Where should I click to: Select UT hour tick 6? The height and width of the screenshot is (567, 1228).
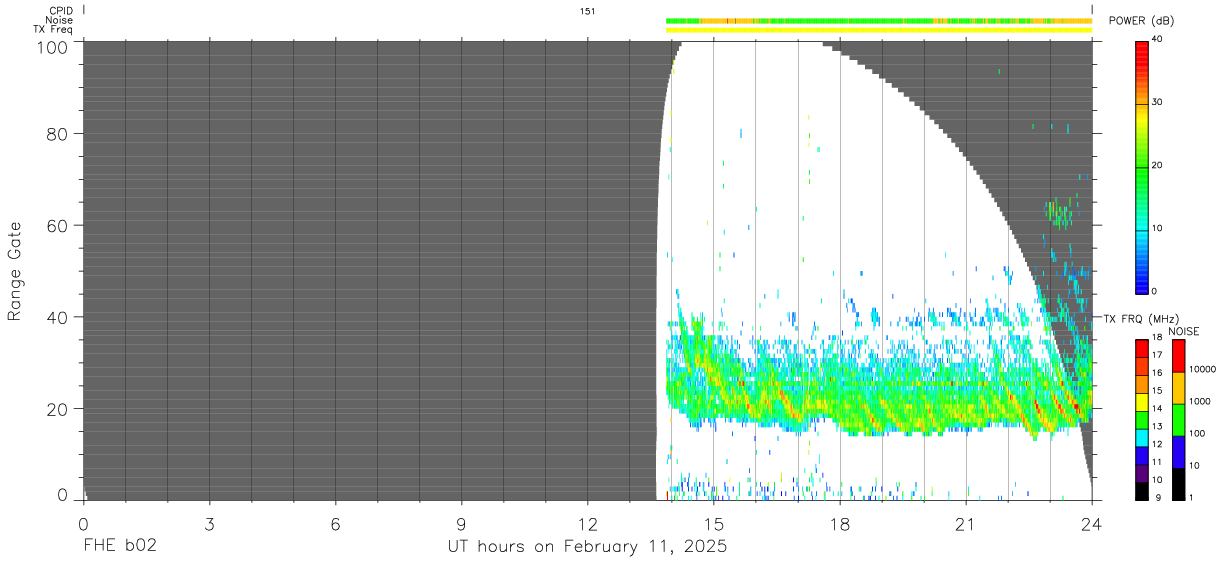335,523
